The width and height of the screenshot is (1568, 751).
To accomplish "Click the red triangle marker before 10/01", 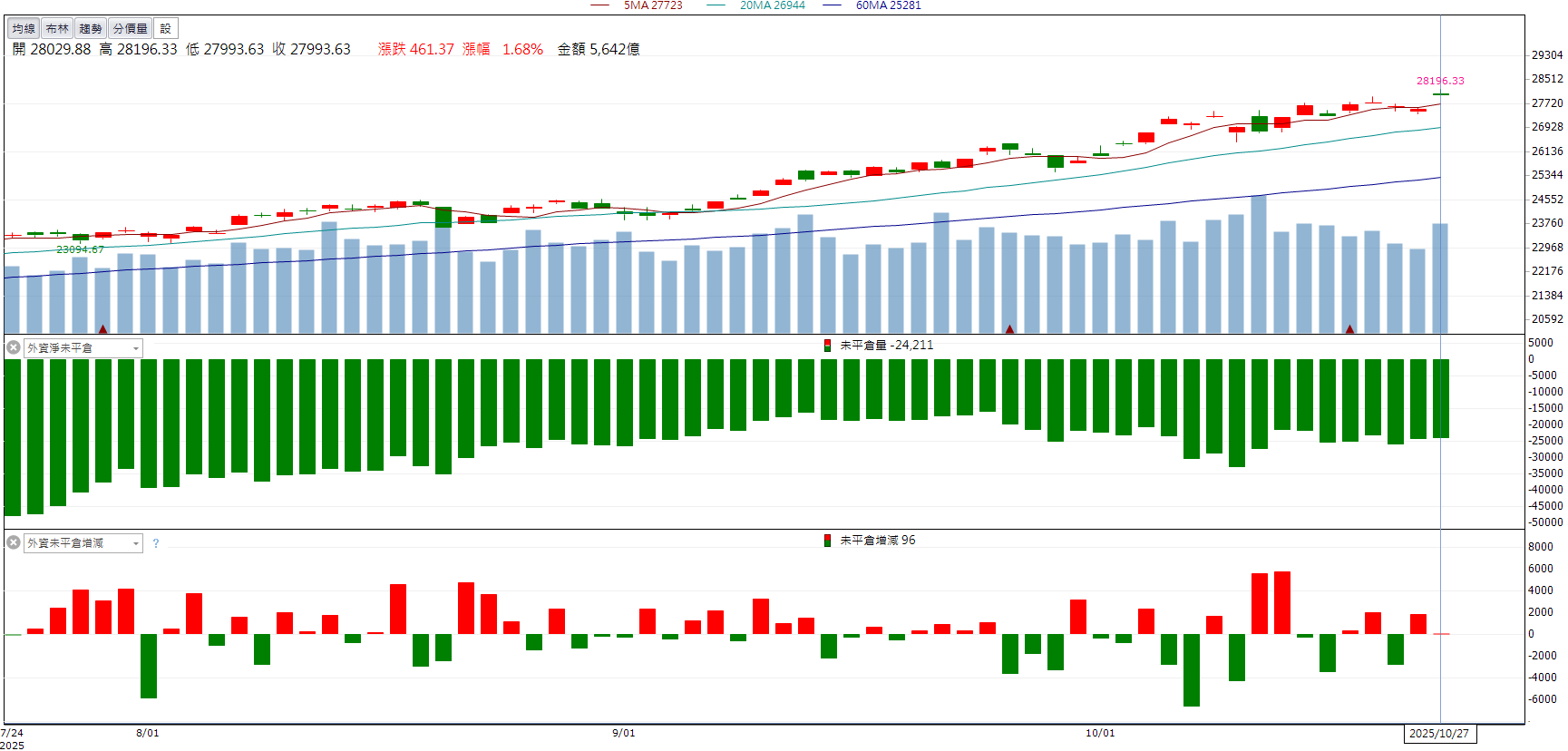I will (x=1009, y=328).
